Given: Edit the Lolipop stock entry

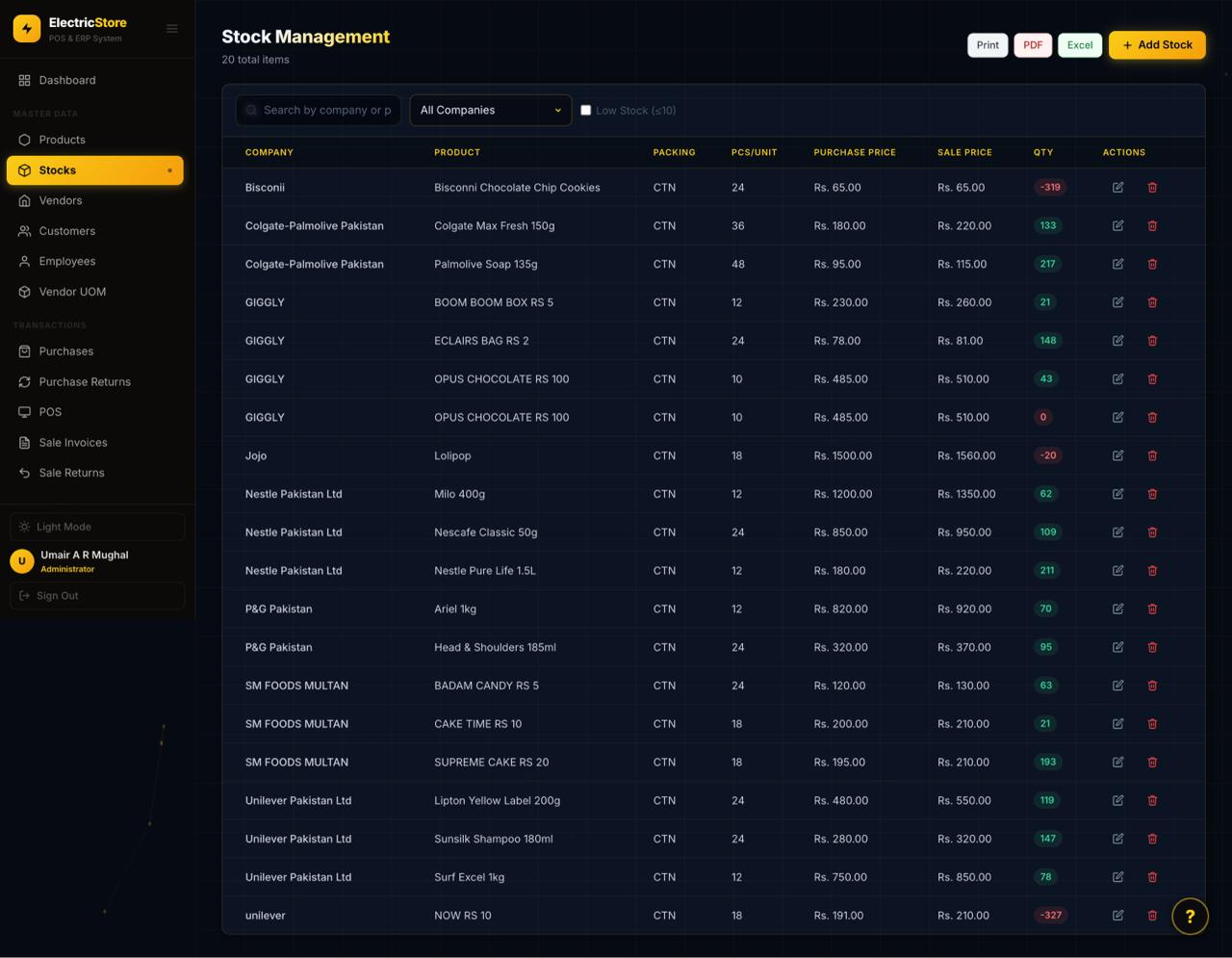Looking at the screenshot, I should click(1117, 455).
